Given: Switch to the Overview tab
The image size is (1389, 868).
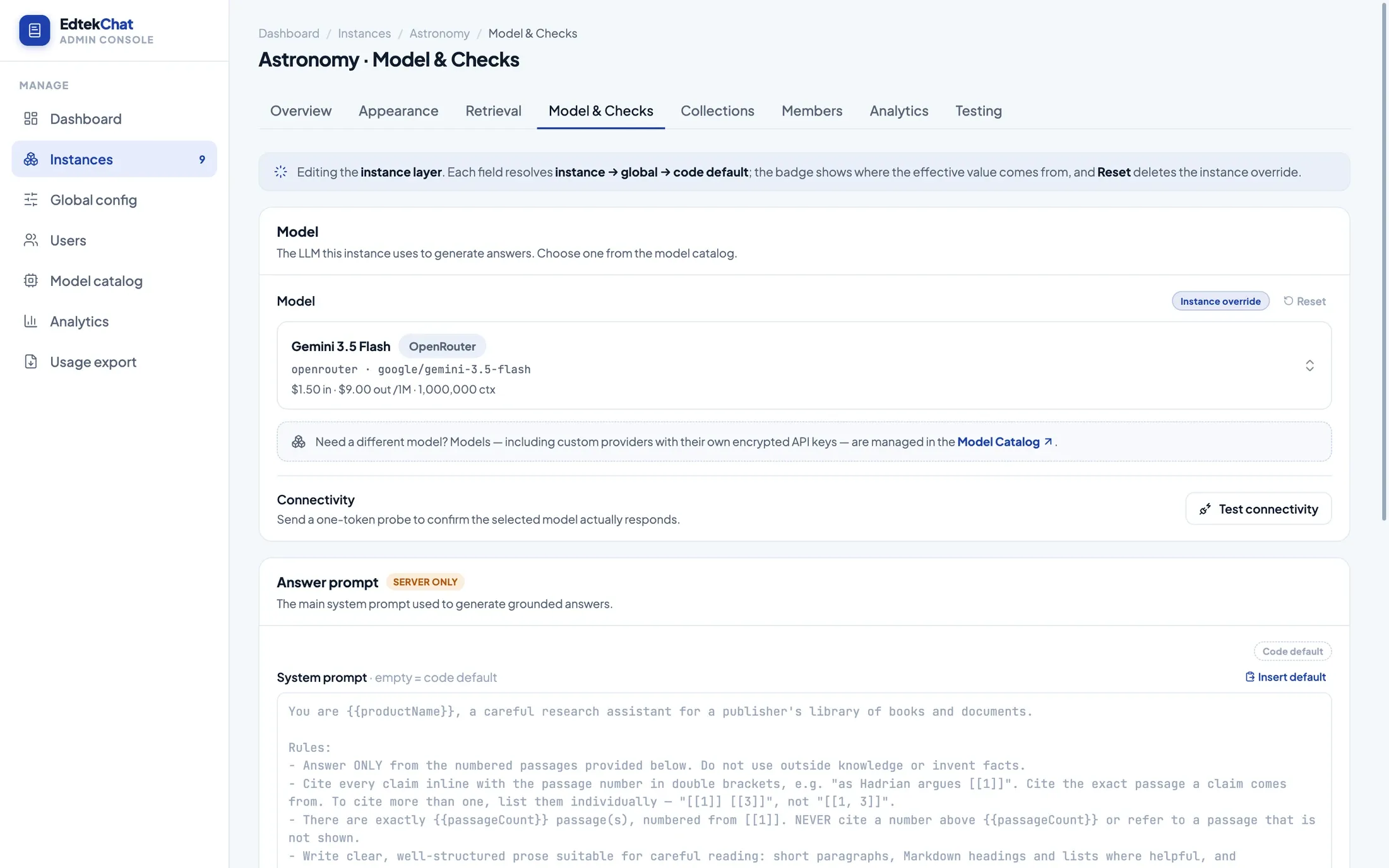Looking at the screenshot, I should (301, 110).
